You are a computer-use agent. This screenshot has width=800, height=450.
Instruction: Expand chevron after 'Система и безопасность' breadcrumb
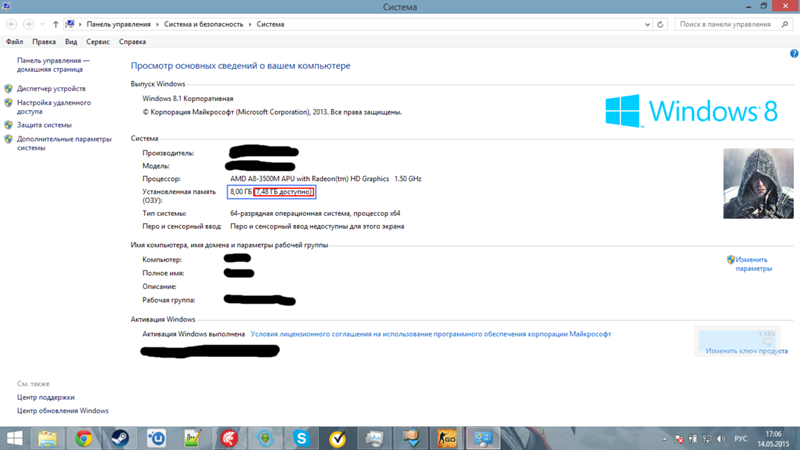(249, 24)
